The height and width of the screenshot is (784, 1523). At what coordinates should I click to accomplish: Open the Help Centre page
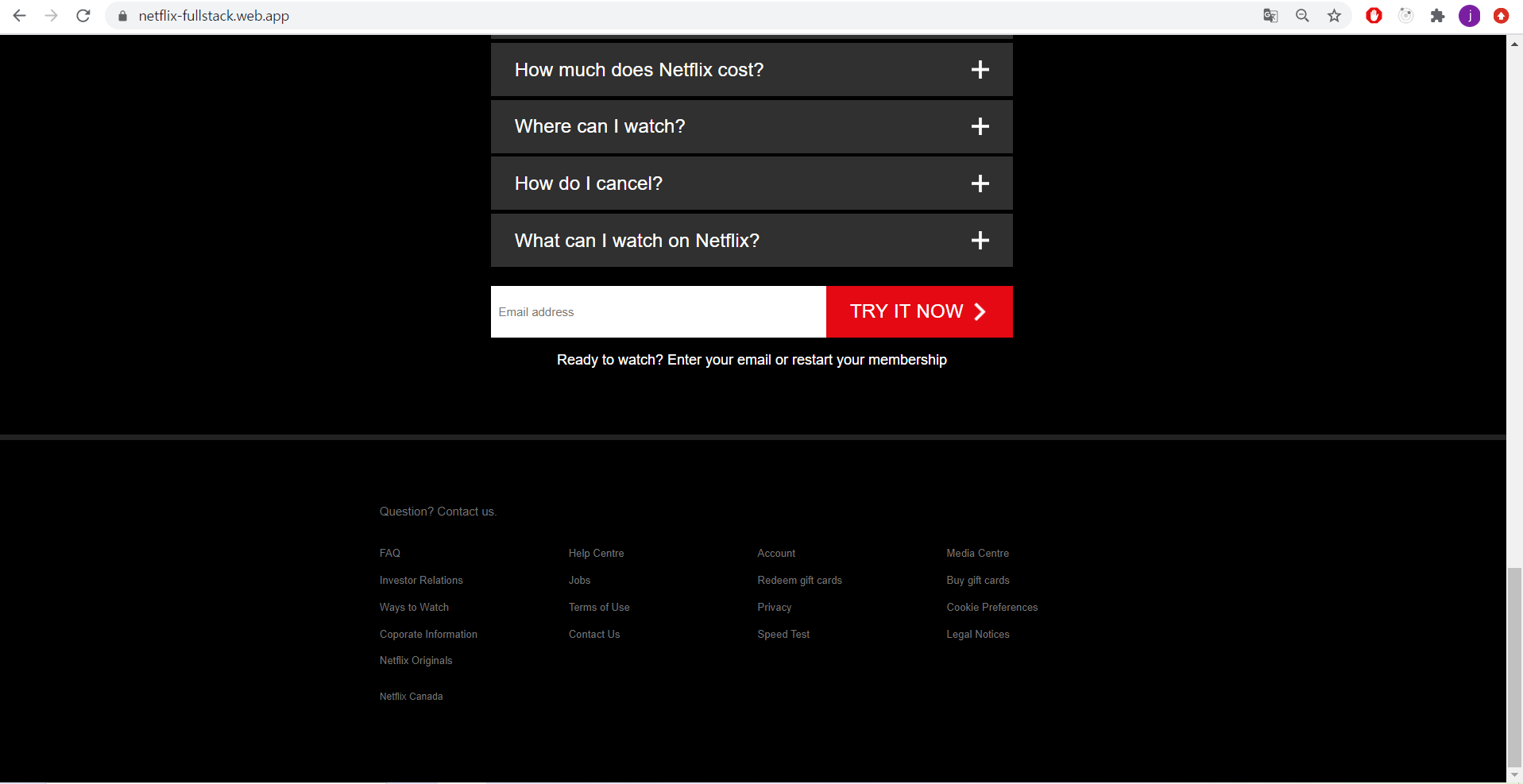click(x=596, y=553)
